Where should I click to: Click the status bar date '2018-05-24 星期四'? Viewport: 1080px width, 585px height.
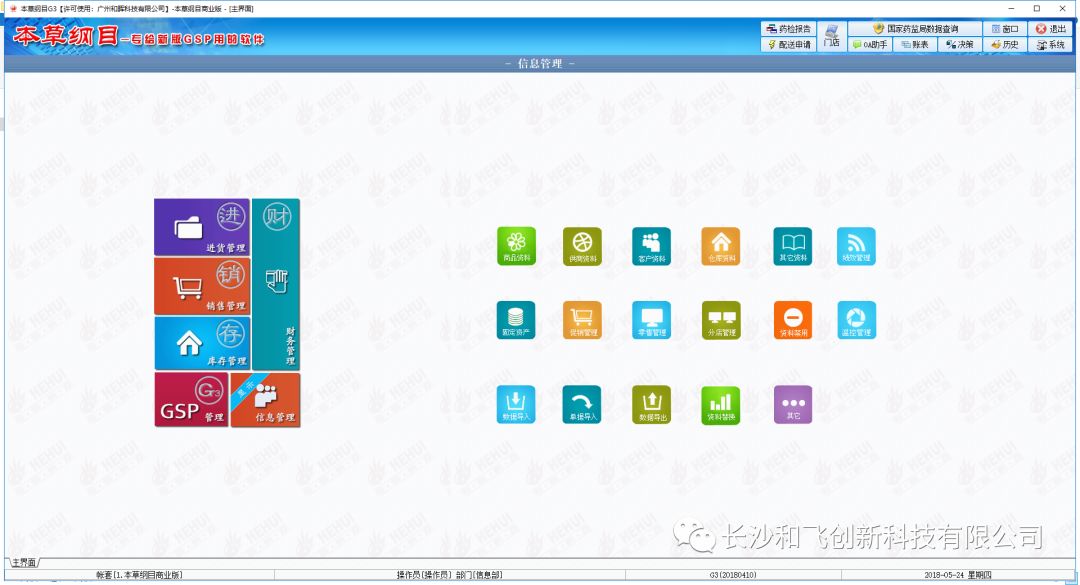click(958, 575)
